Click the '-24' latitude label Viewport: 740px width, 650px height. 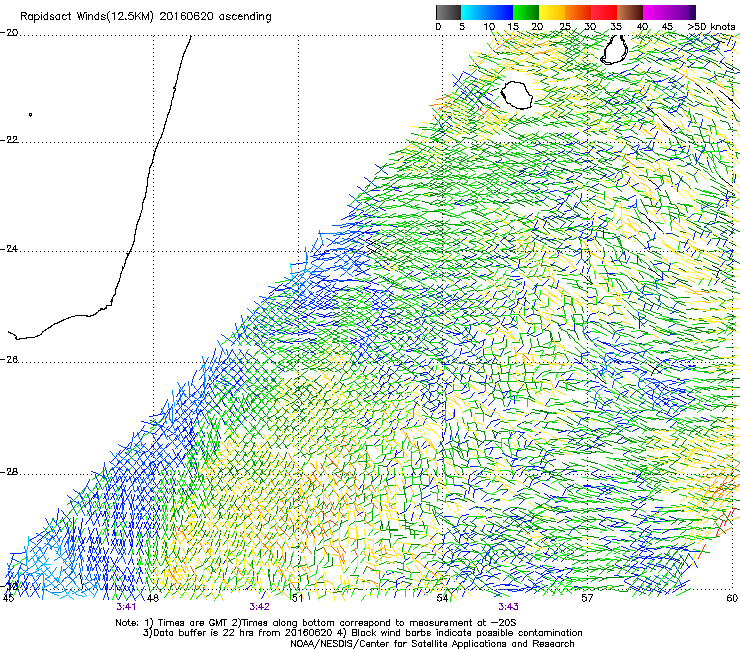click(9, 249)
